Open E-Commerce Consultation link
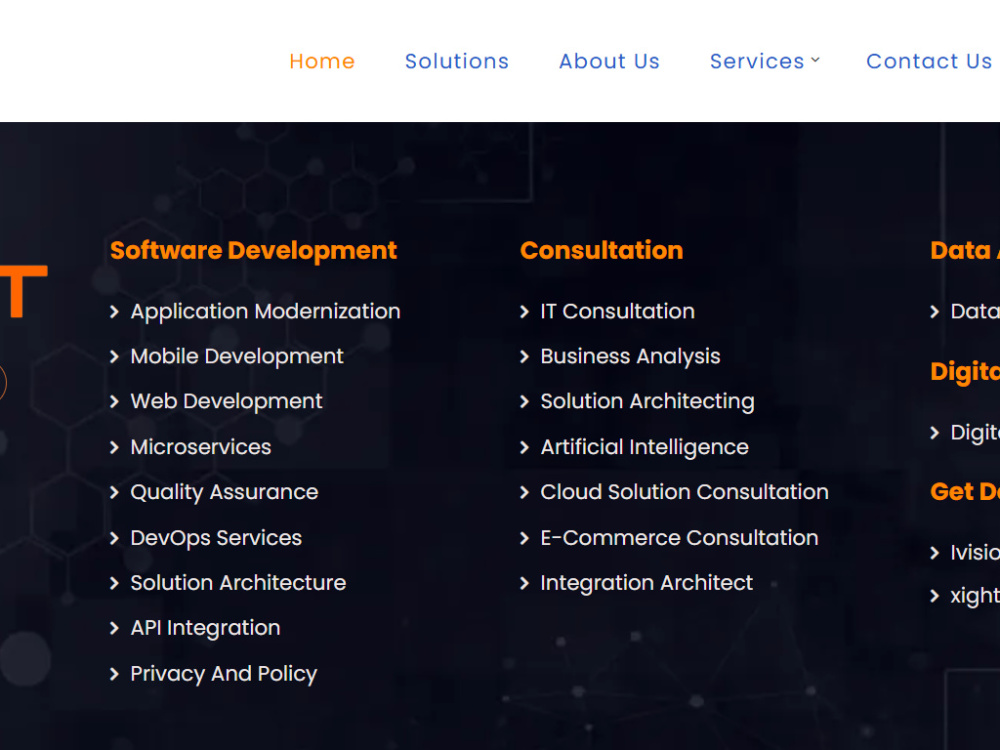The image size is (1000, 750). 679,538
